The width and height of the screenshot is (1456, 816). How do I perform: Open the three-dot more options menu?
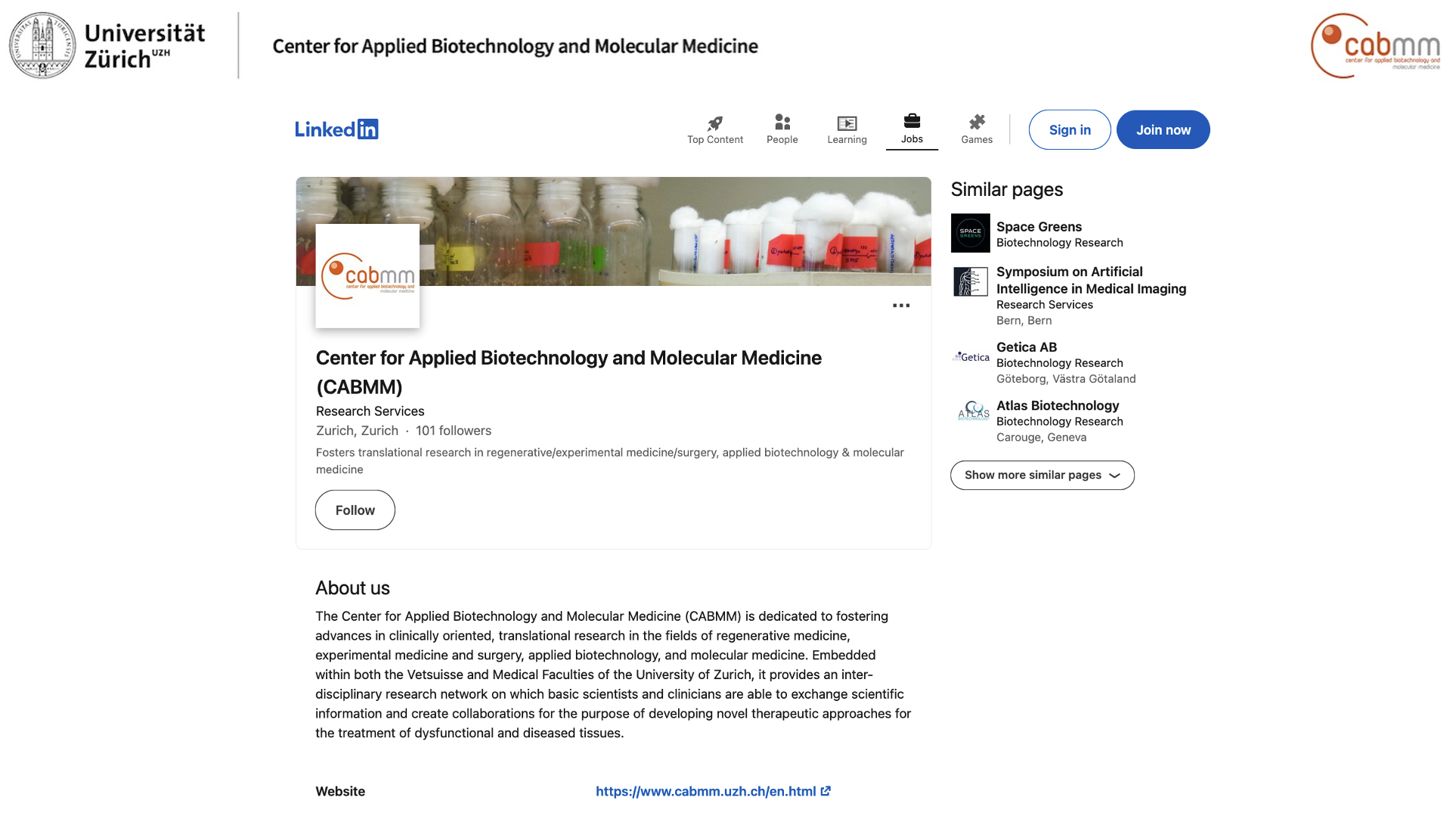(901, 306)
